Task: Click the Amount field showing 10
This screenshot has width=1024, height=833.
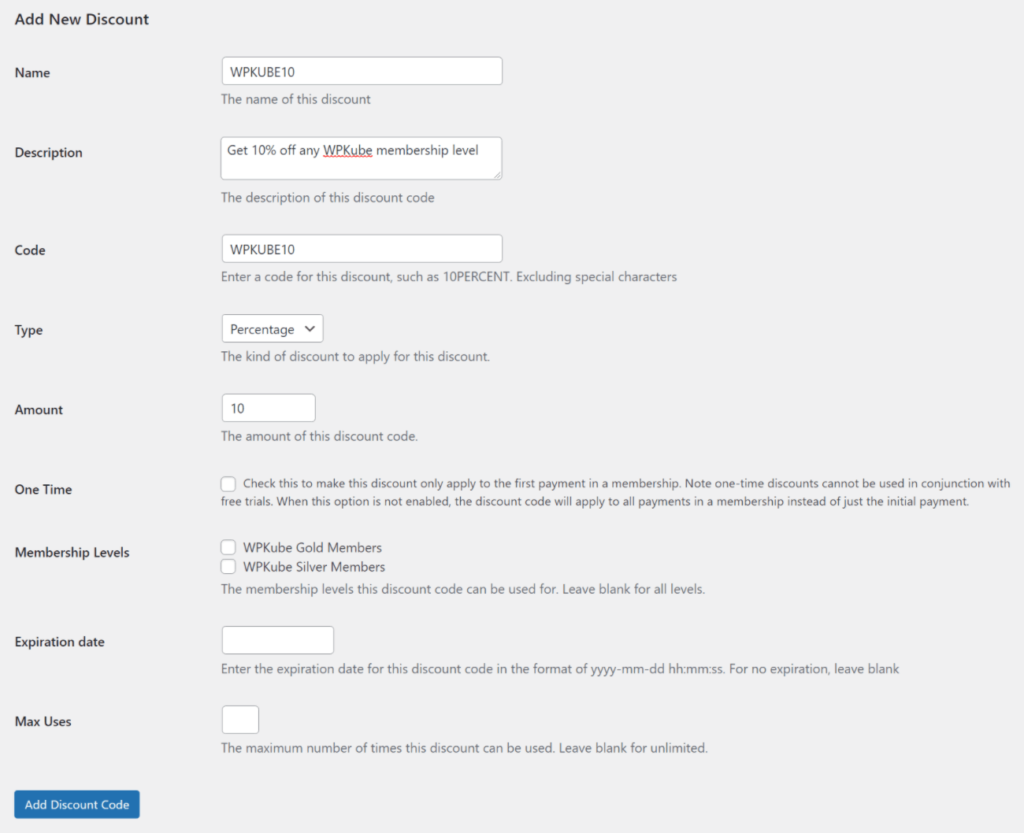Action: [268, 408]
